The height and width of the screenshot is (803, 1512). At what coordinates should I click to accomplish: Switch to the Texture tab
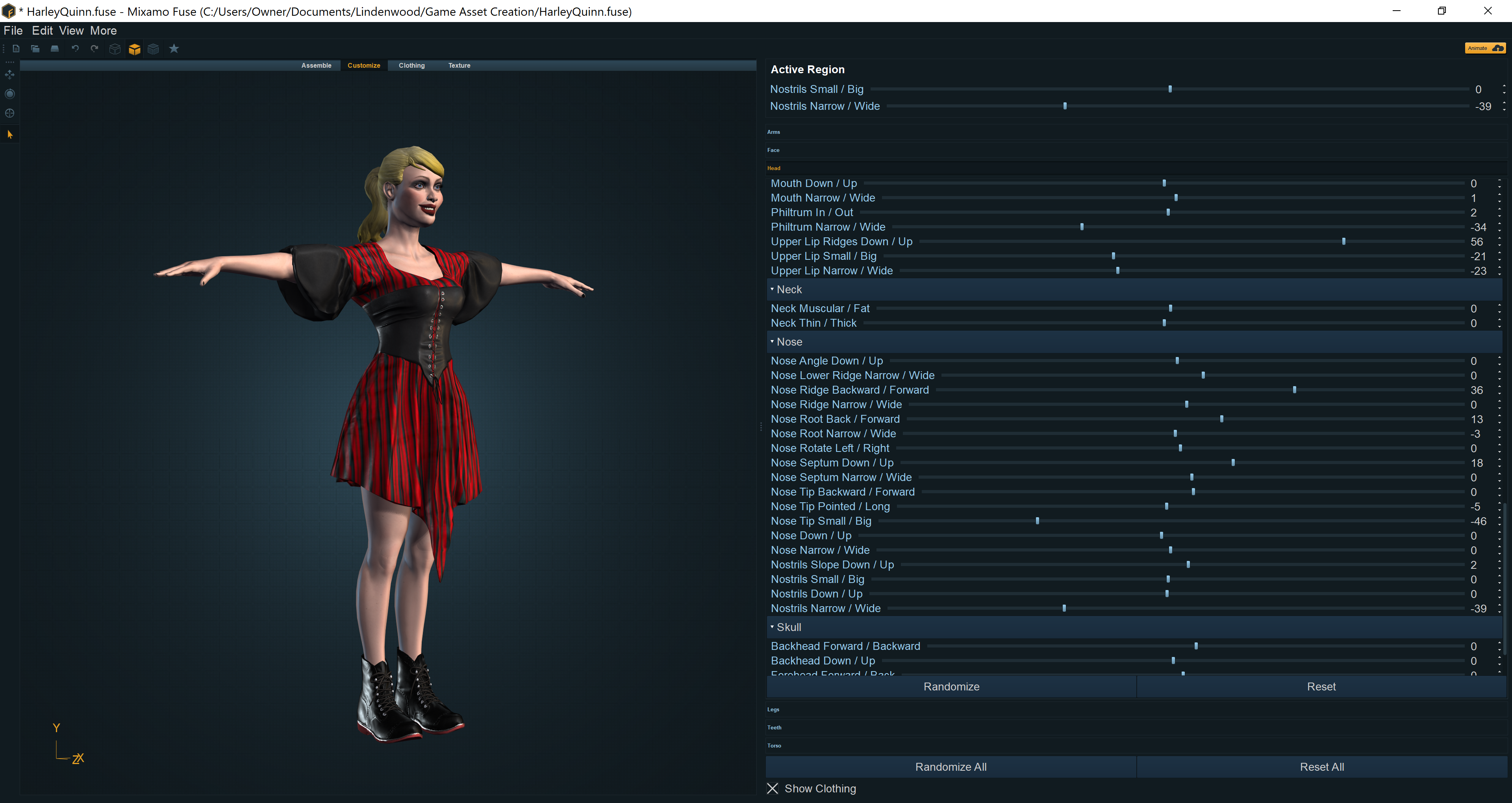pos(459,66)
